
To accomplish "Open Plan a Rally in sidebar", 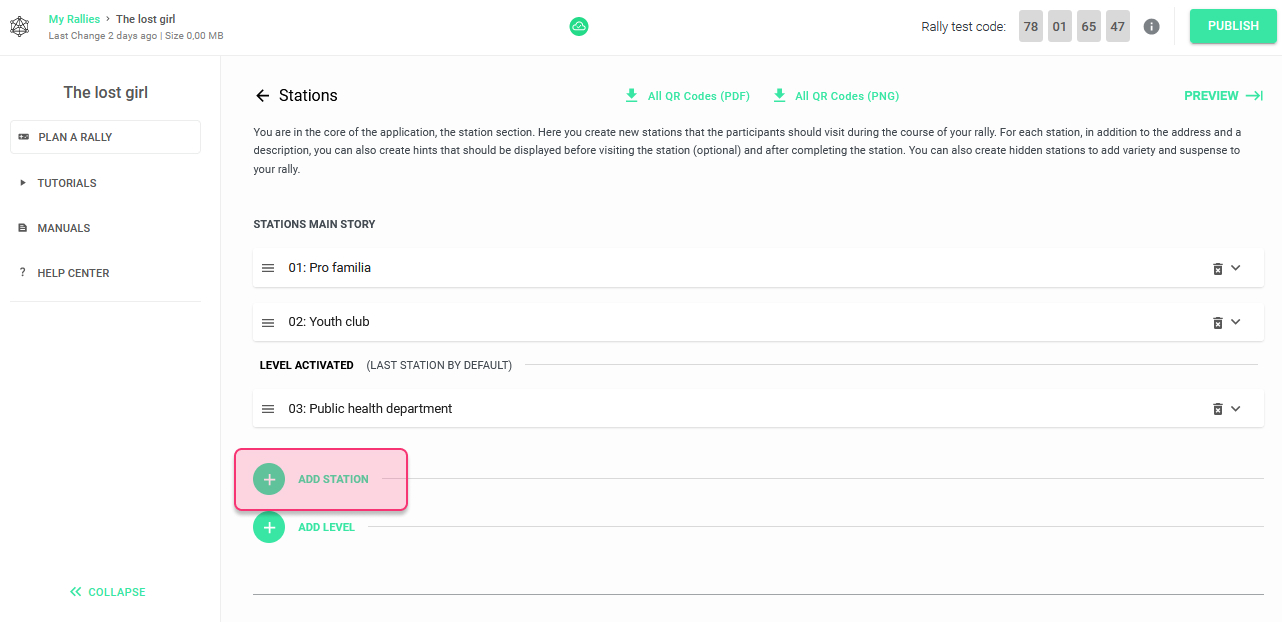I will point(105,137).
